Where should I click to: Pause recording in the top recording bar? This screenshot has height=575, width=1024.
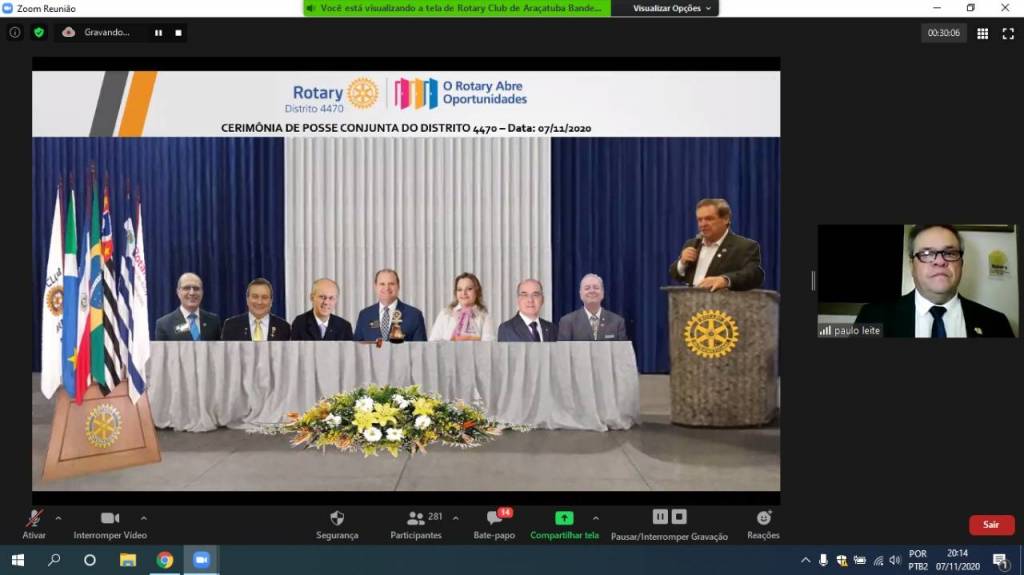[158, 32]
